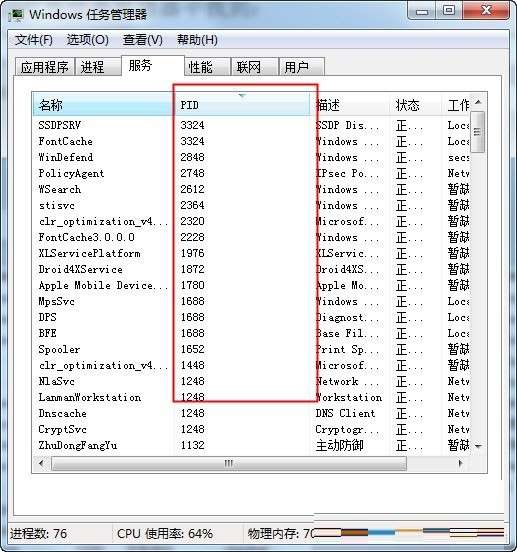Click PID value 1448
Viewport: 517px width, 552px height.
(192, 365)
